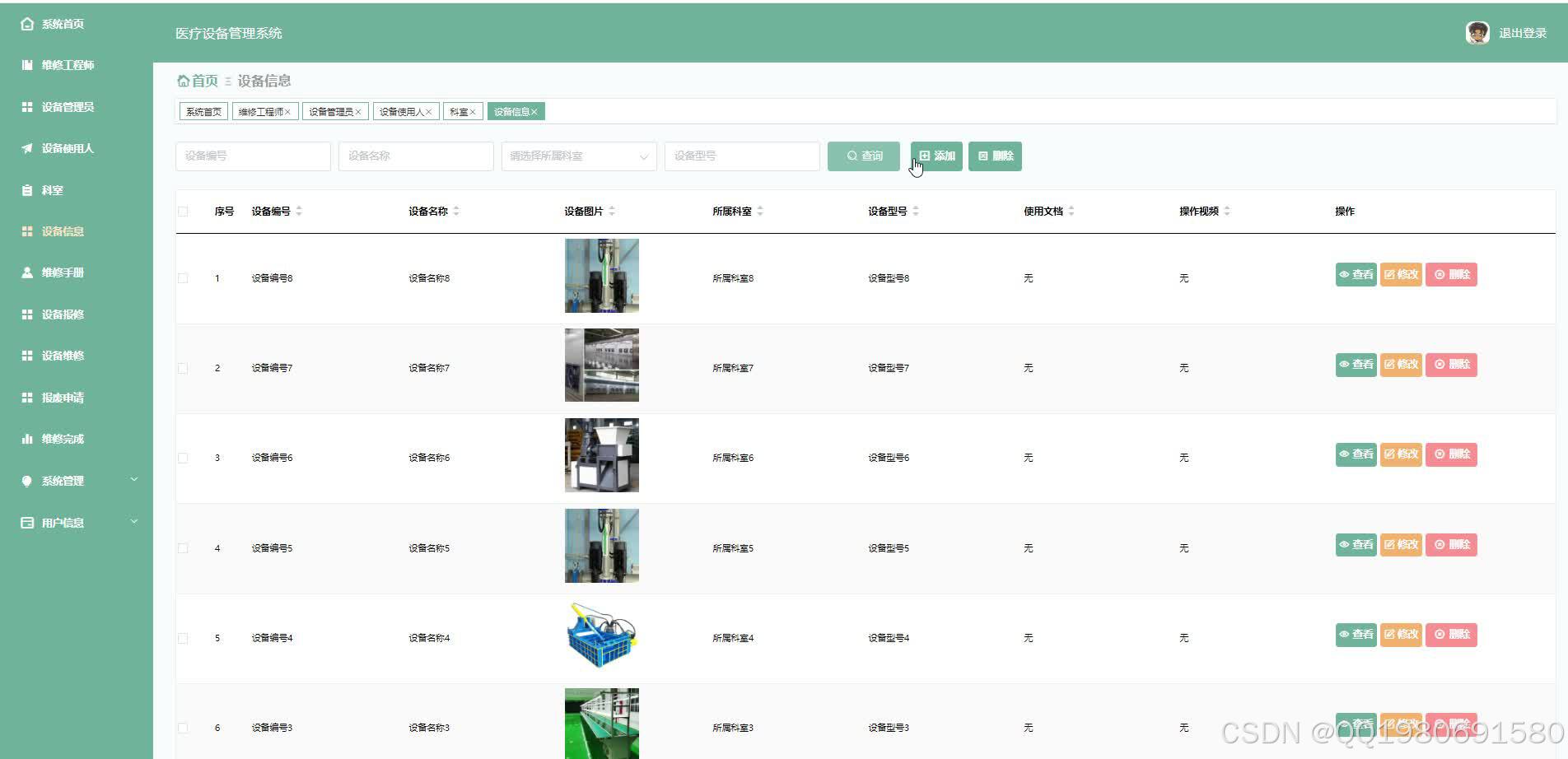Click the toolbar 删除 button beside 添加

click(995, 156)
